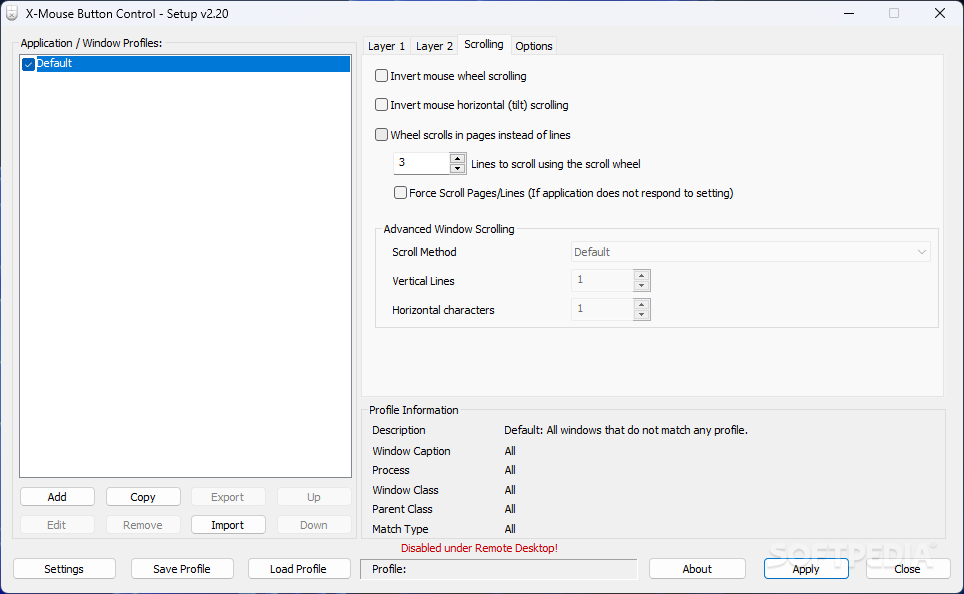Click the Down button
The image size is (964, 594).
(314, 525)
